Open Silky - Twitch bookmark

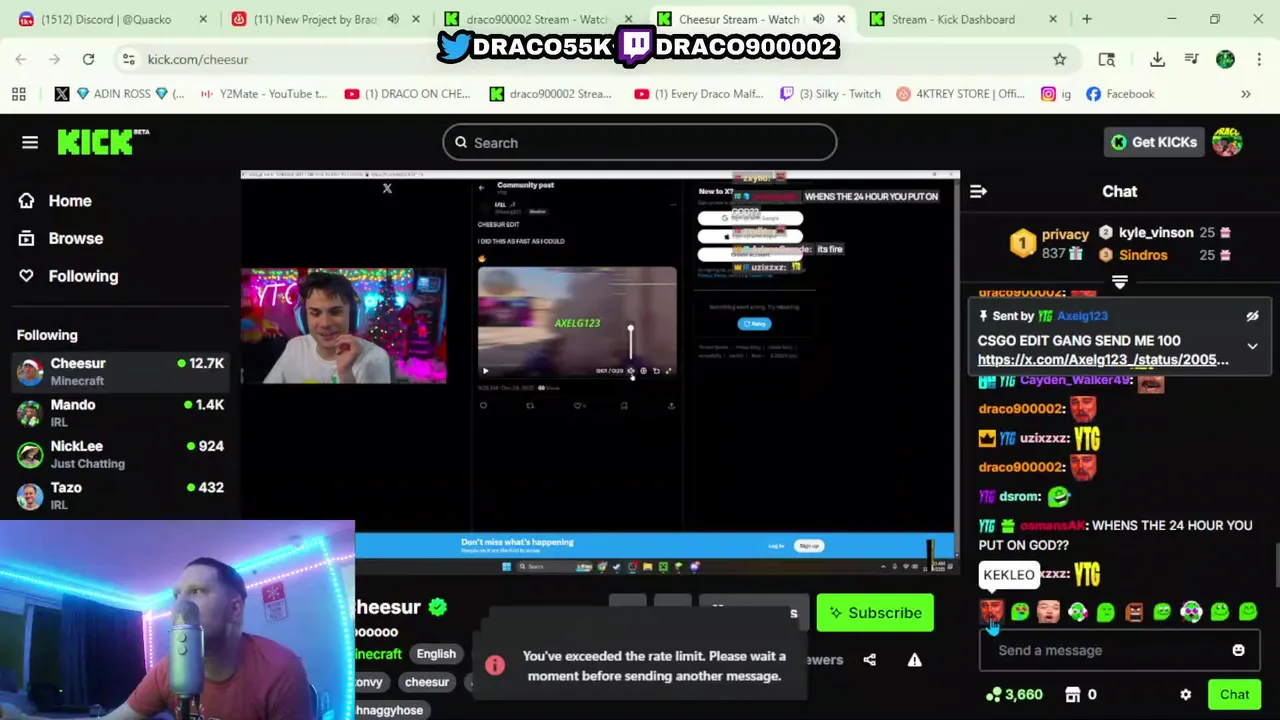point(830,94)
